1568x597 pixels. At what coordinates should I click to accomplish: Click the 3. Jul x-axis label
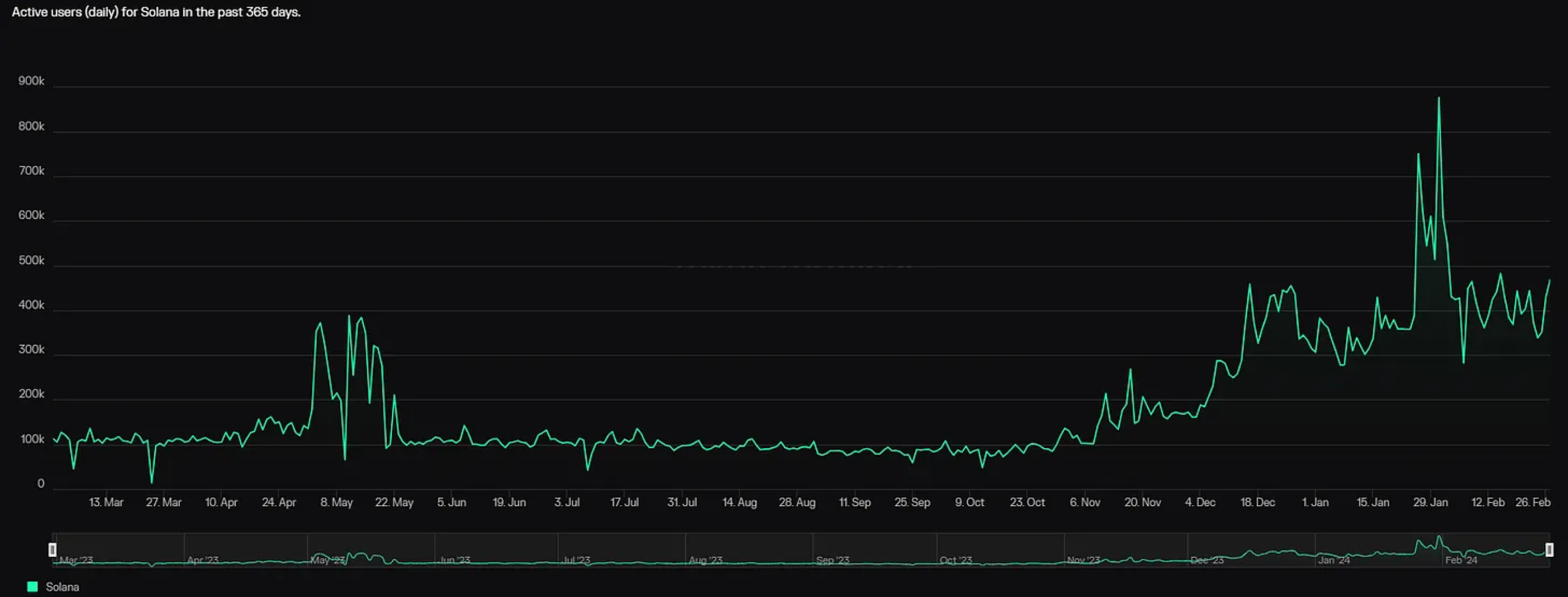[x=567, y=503]
